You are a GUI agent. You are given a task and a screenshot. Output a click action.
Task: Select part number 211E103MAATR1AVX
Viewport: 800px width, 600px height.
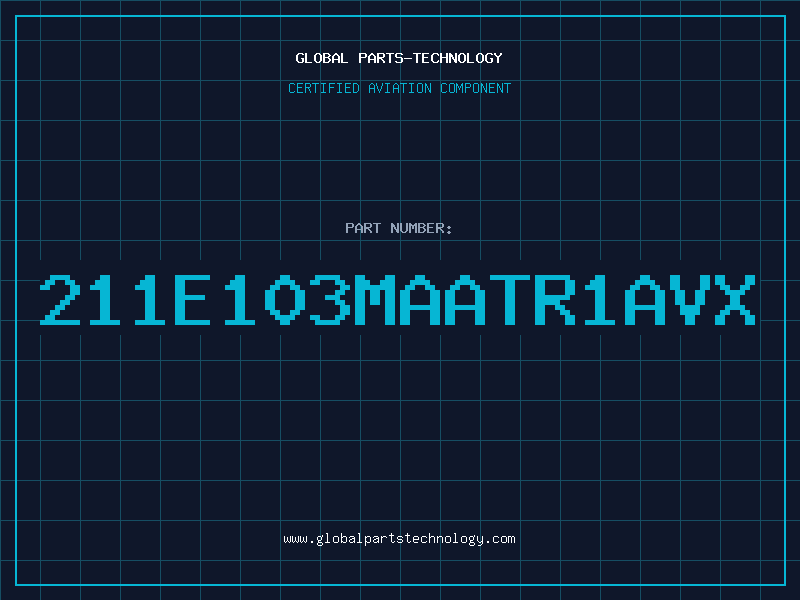397,300
